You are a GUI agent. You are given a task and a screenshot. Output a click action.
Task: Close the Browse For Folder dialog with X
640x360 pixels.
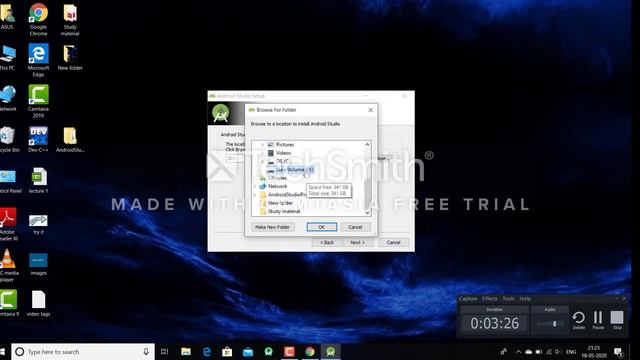pos(371,110)
